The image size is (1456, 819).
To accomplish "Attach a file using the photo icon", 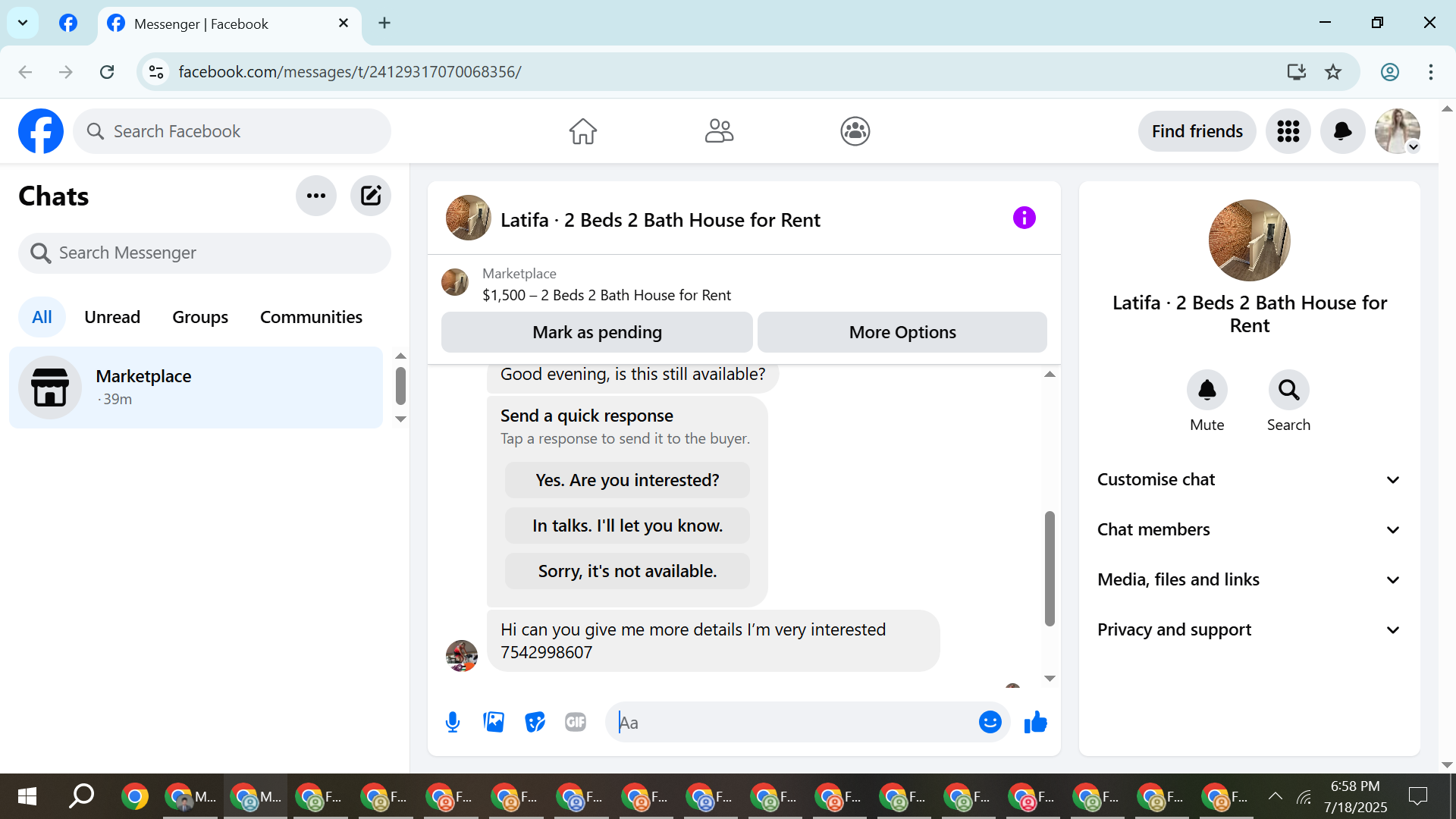I will click(x=494, y=722).
